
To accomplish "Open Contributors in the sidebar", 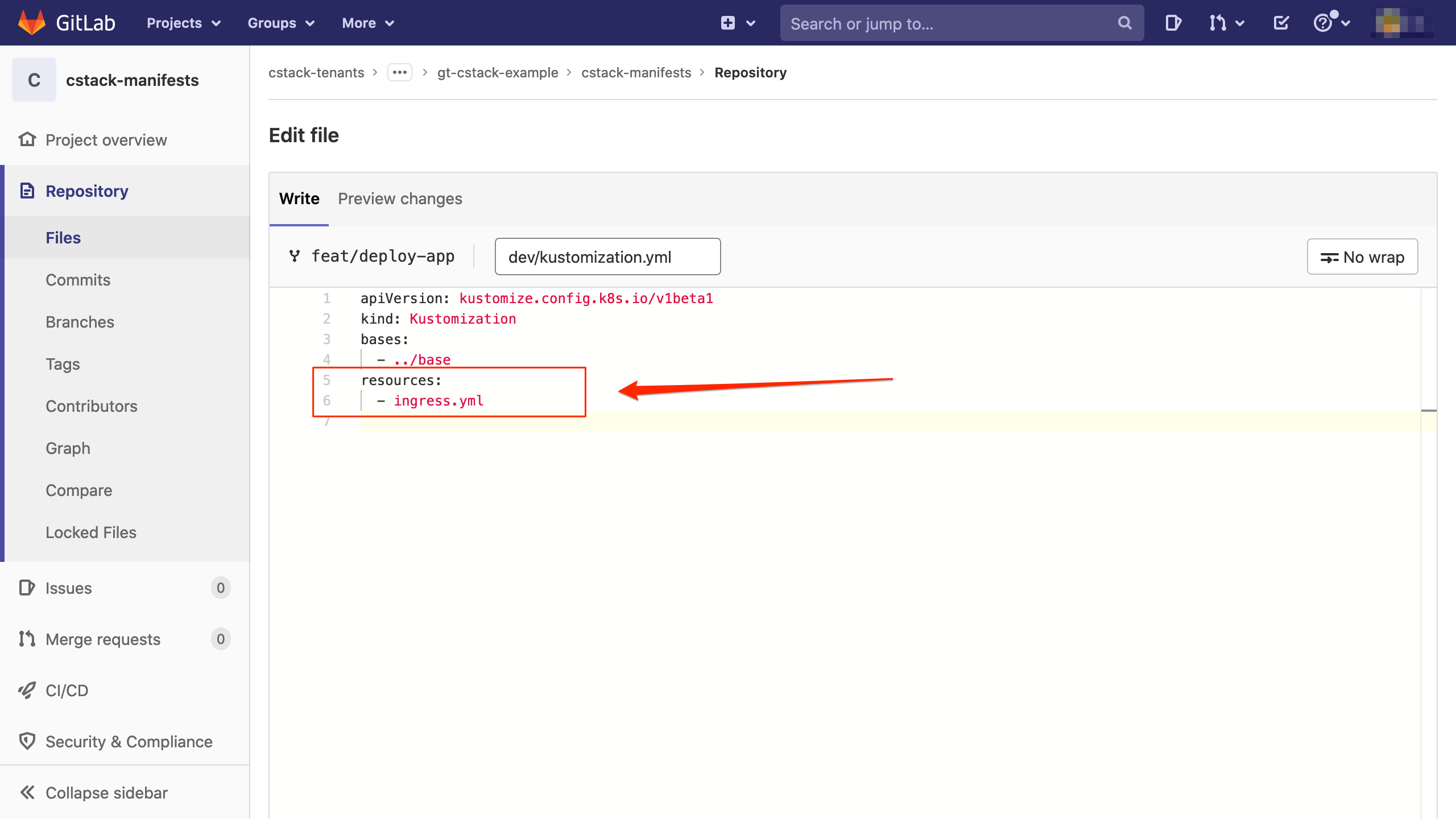I will click(92, 406).
